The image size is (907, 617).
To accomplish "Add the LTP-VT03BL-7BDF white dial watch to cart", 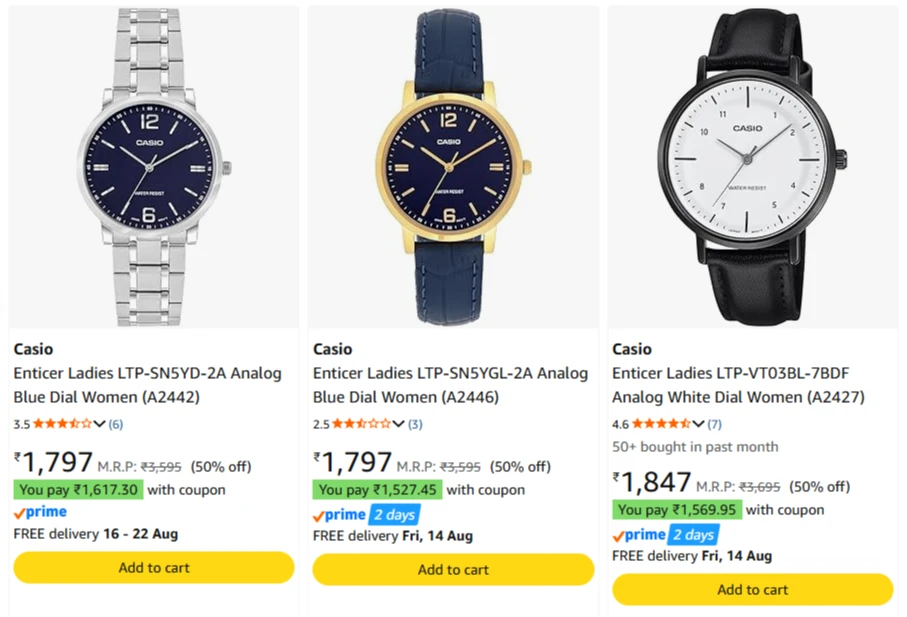I will [753, 589].
